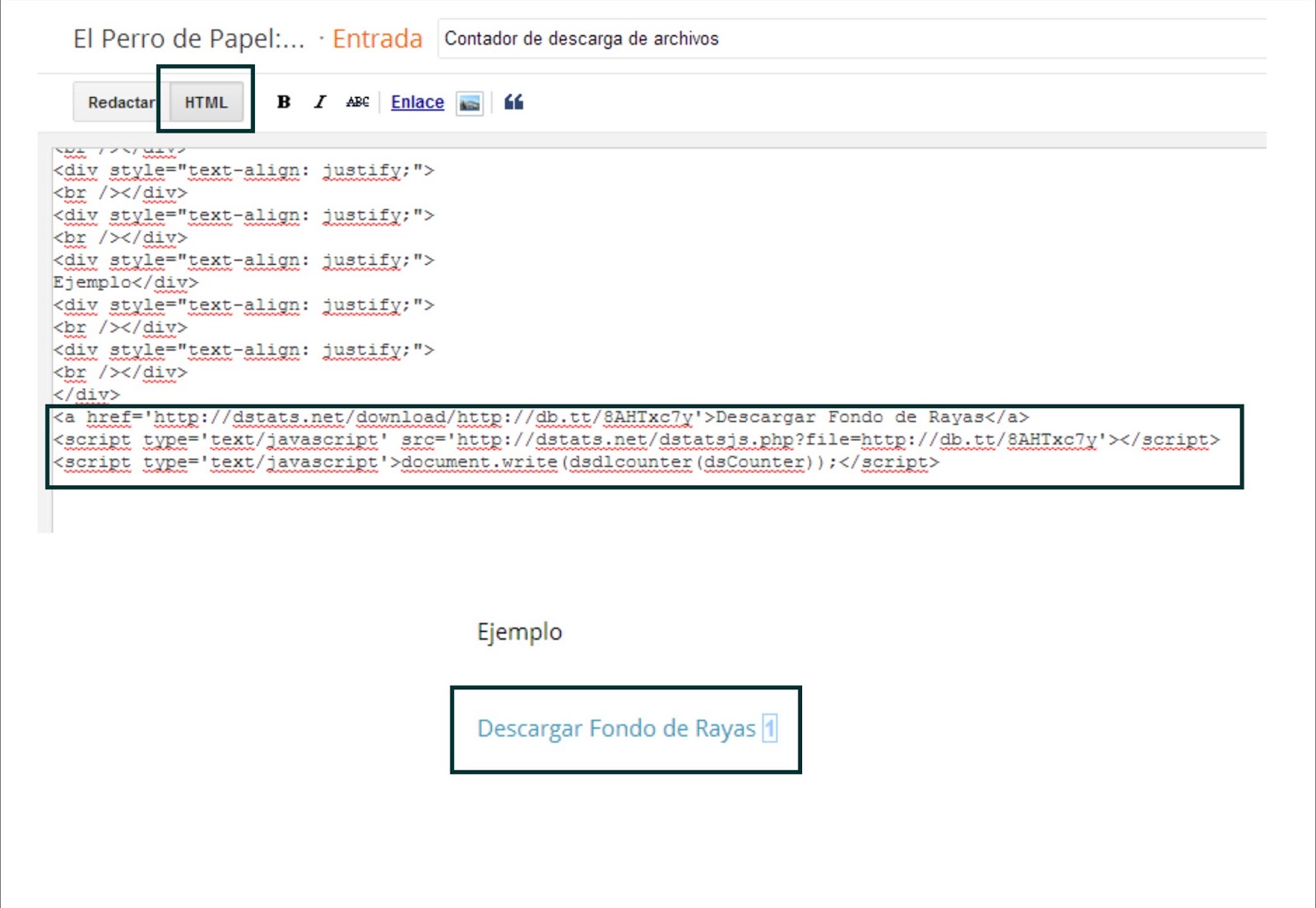
Task: Click the Ejemplo</div> line in the HTML code
Action: 126,282
